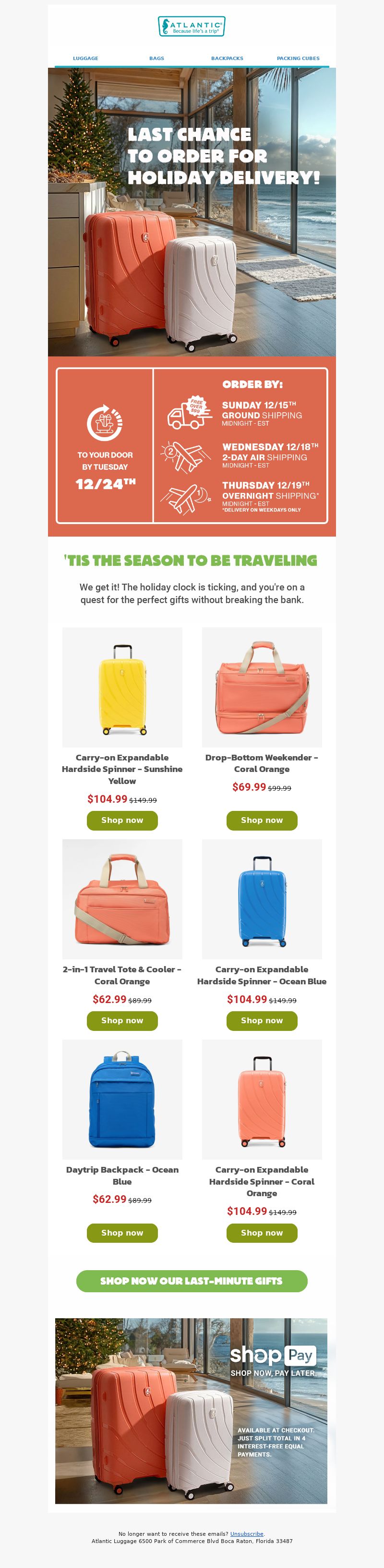Open the Luggage menu tab
Image resolution: width=384 pixels, height=1568 pixels.
click(86, 59)
